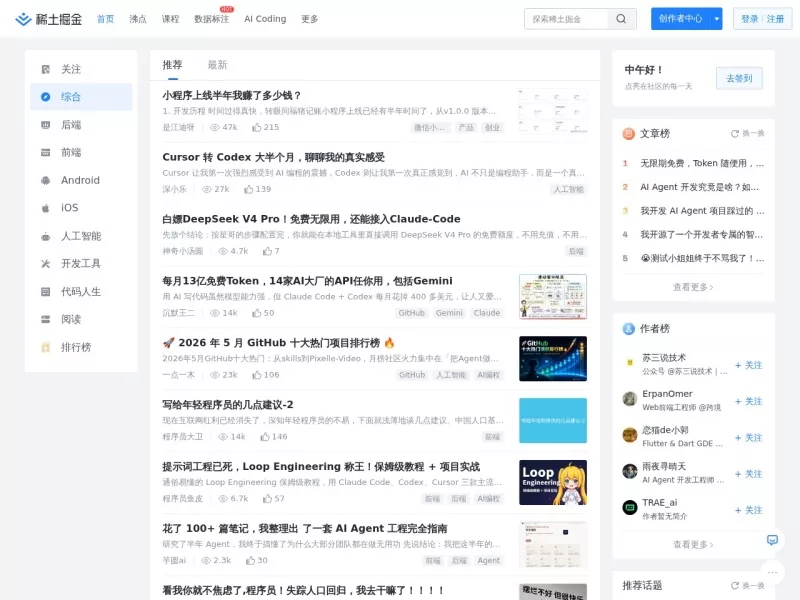The height and width of the screenshot is (600, 800).
Task: Open the 沸点 nav item
Action: [x=138, y=19]
